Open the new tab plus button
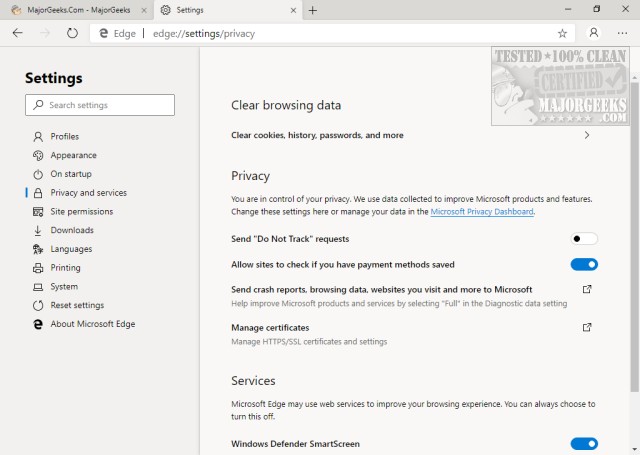The width and height of the screenshot is (640, 455). [x=313, y=10]
